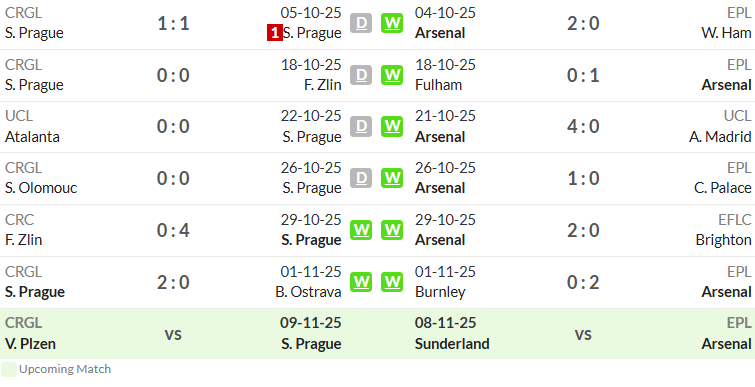Click the W badge for Arsenal vs W. Ham
755x387 pixels.
point(392,23)
